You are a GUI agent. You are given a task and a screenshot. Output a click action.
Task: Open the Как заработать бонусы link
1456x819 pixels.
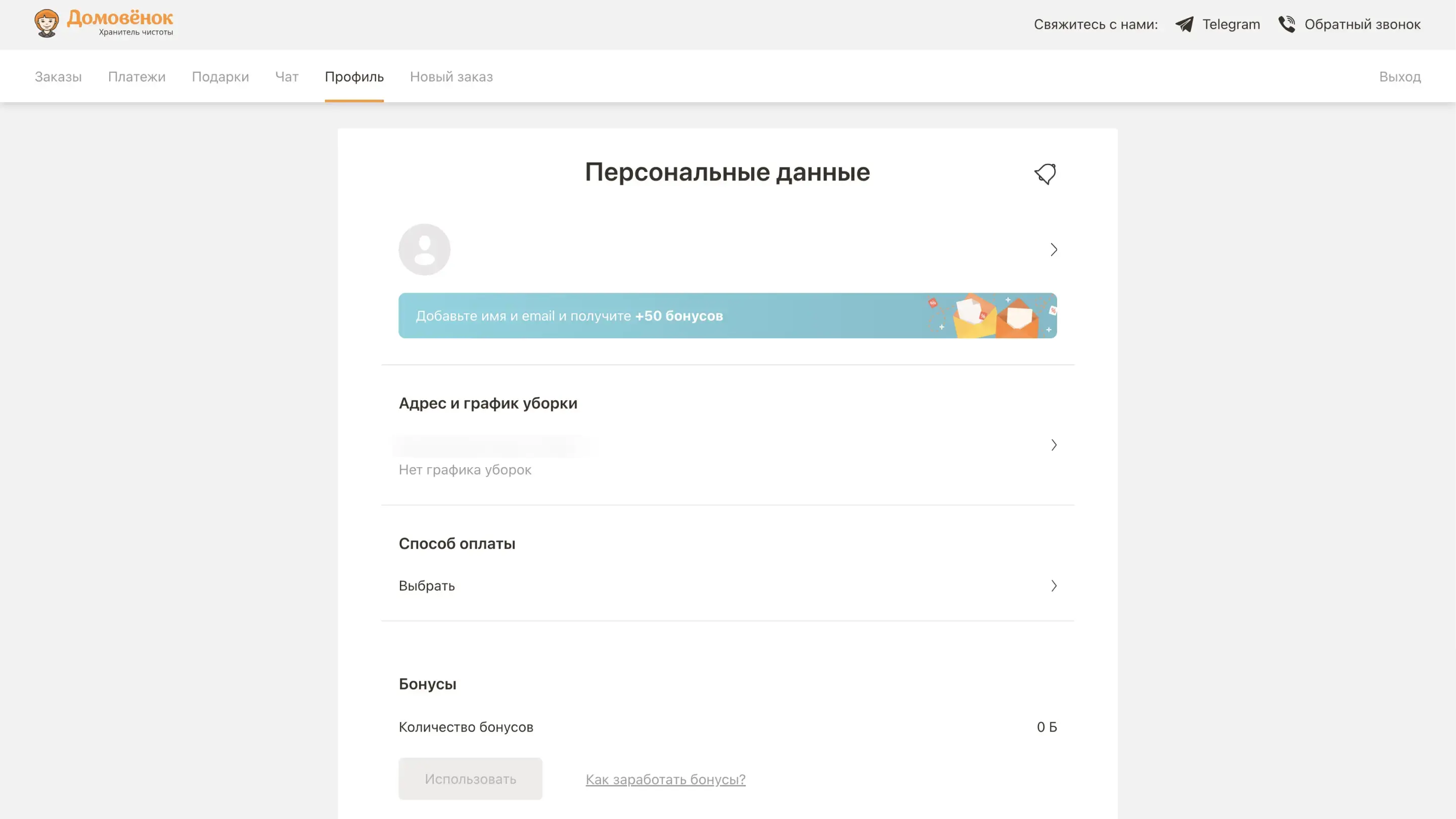(x=665, y=779)
